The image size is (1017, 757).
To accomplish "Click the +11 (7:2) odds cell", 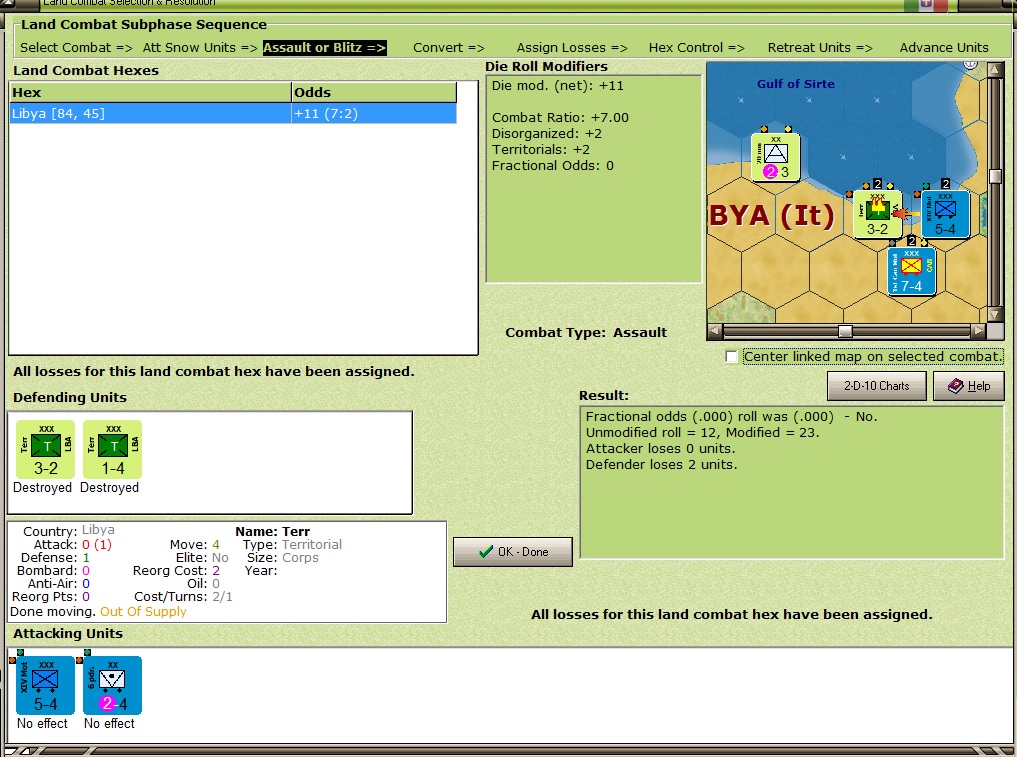I will (x=374, y=114).
